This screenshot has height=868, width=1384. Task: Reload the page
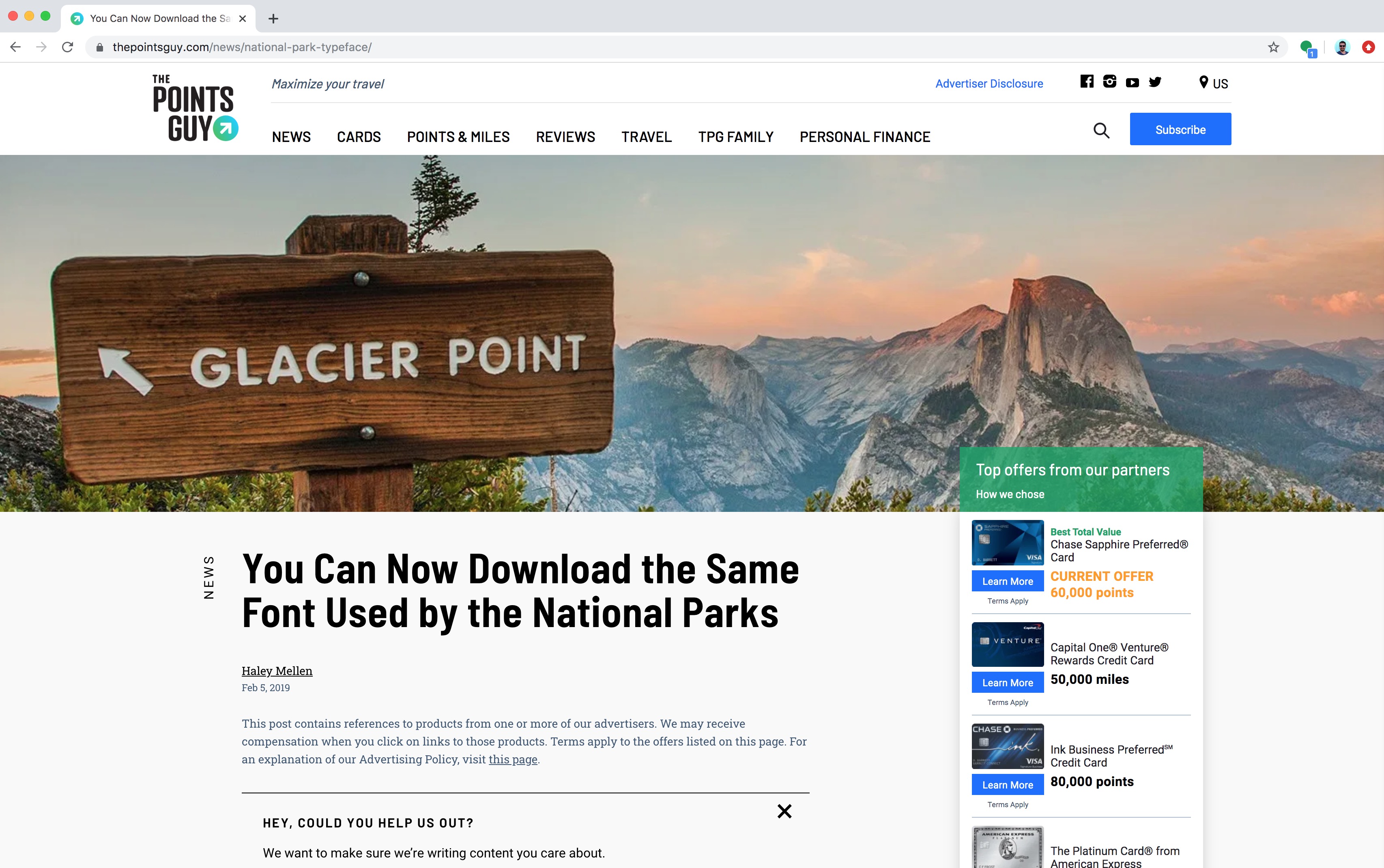tap(68, 47)
